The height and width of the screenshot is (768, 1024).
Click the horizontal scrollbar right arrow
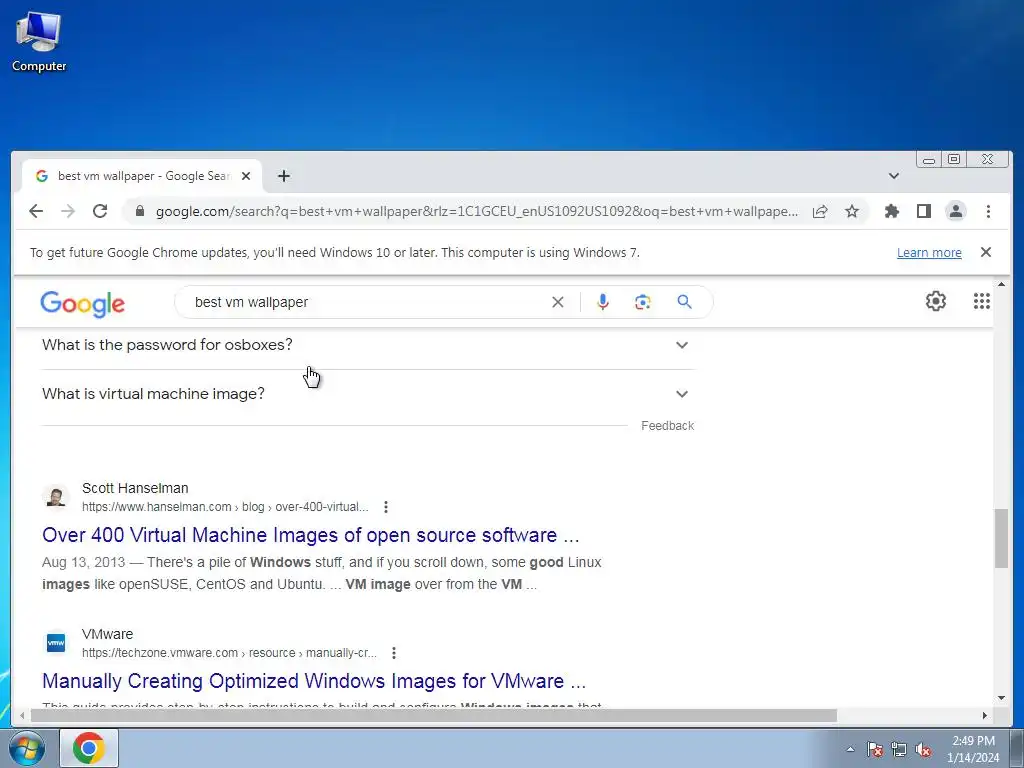pyautogui.click(x=985, y=716)
